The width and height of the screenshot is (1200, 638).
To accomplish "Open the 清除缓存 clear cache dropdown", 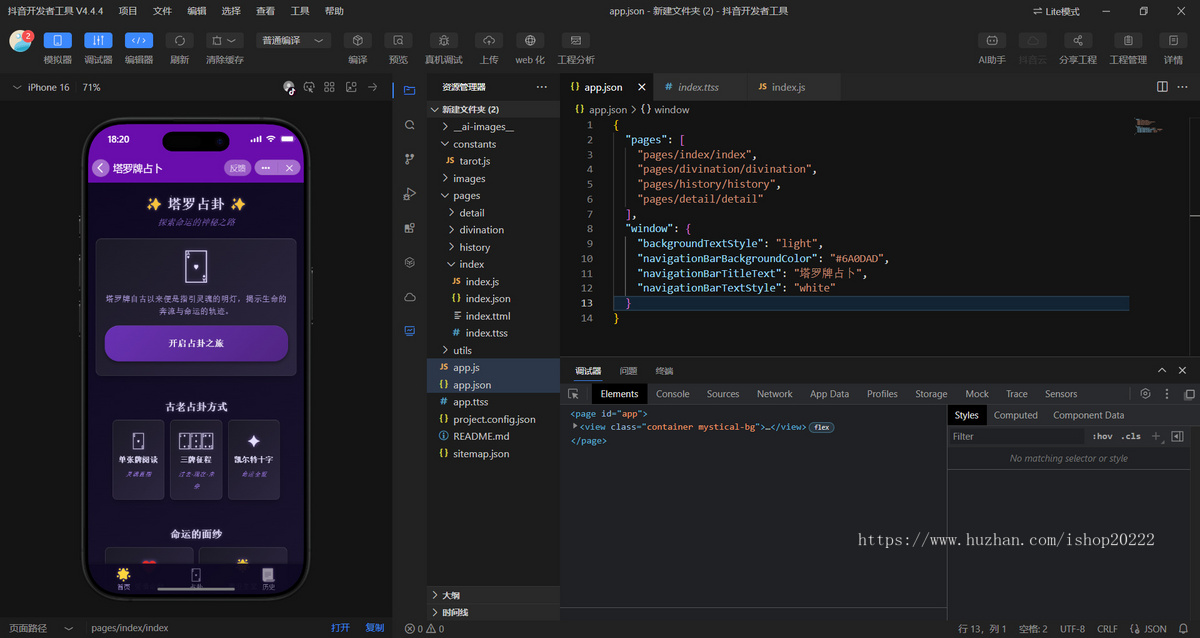I will (x=224, y=41).
